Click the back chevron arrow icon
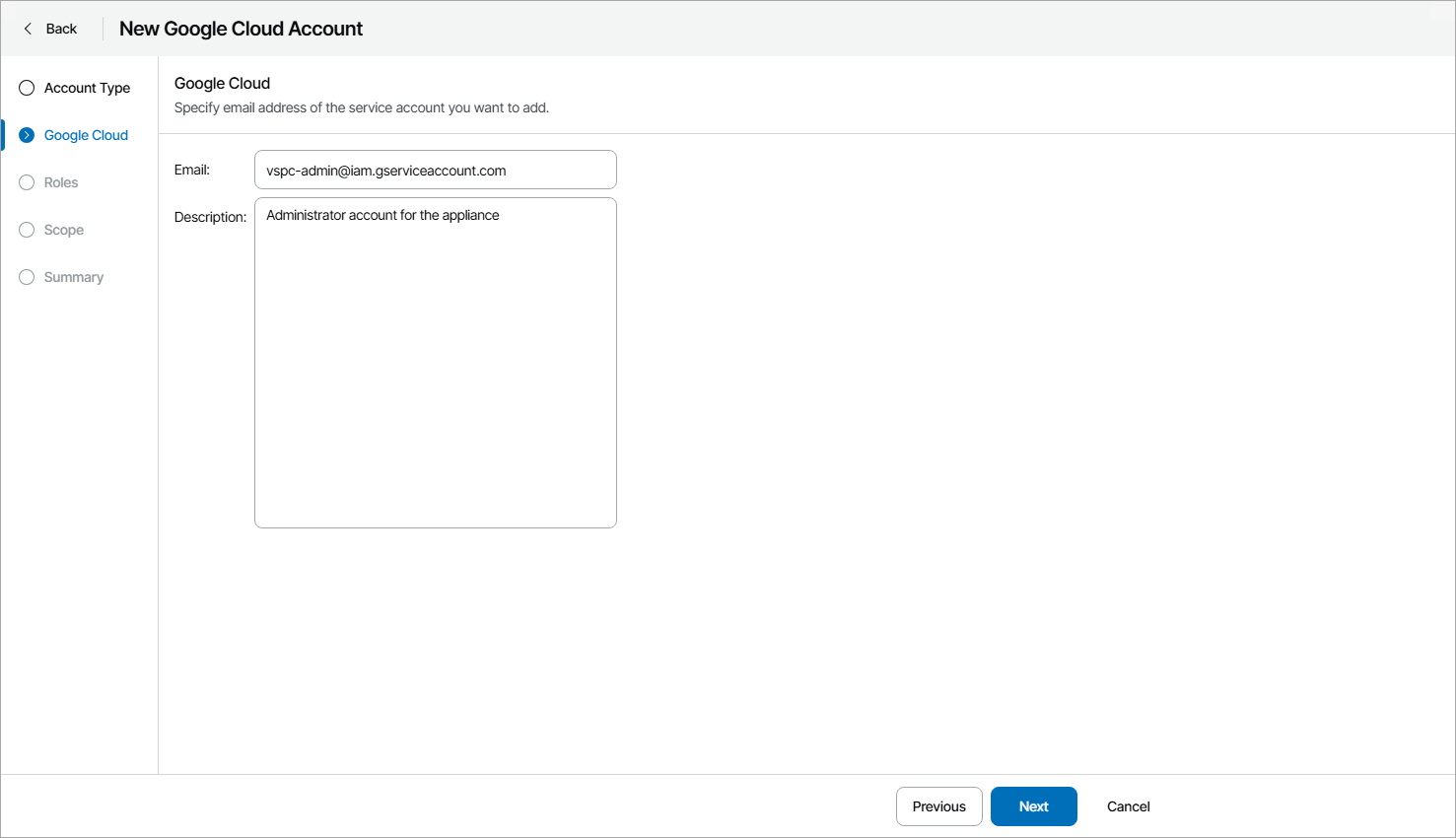 click(x=28, y=29)
